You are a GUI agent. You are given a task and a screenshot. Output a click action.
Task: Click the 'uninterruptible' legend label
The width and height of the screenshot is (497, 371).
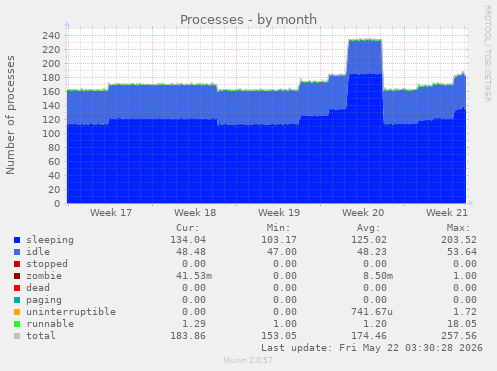click(x=71, y=312)
